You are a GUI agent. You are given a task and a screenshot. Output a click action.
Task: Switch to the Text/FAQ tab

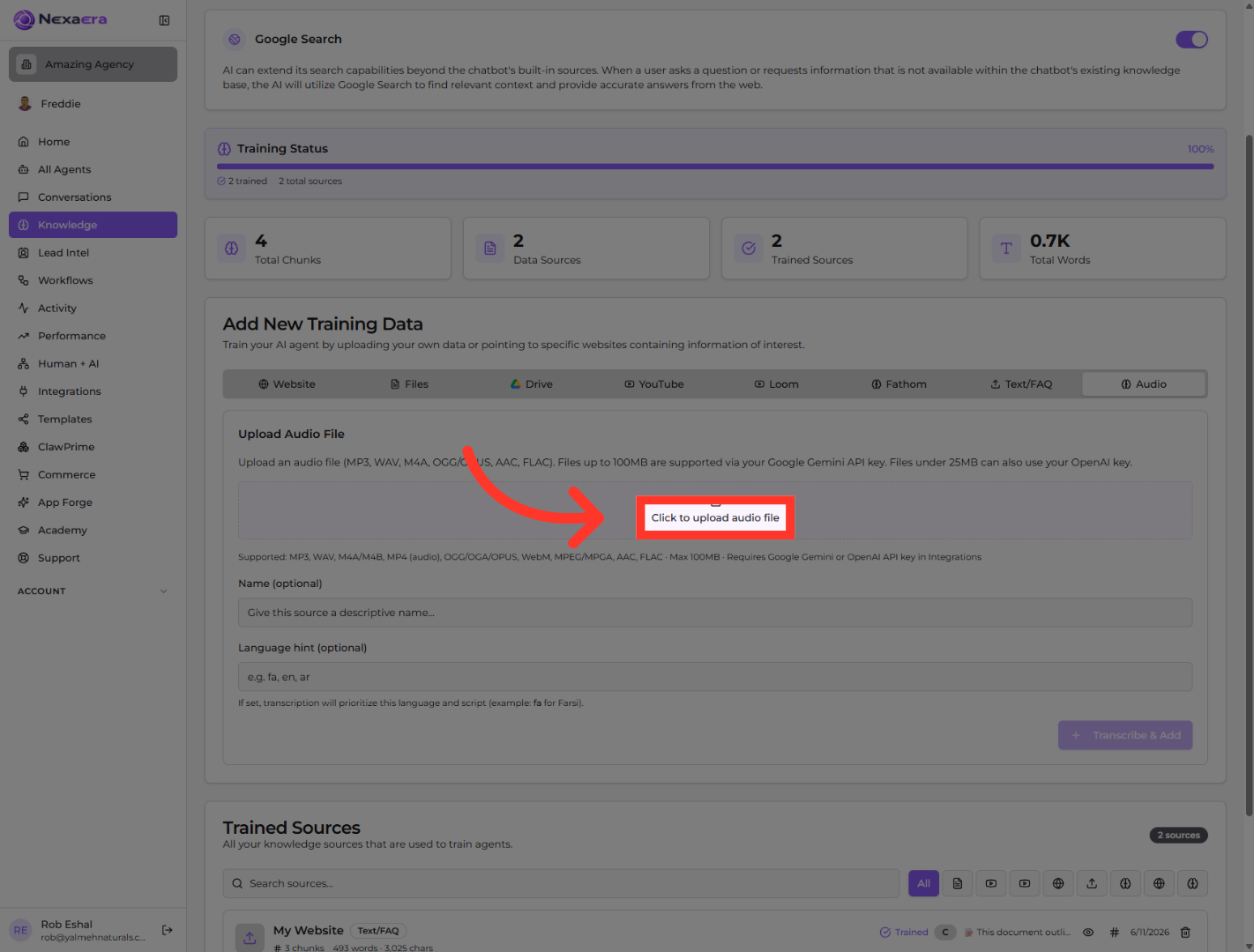click(x=1021, y=384)
